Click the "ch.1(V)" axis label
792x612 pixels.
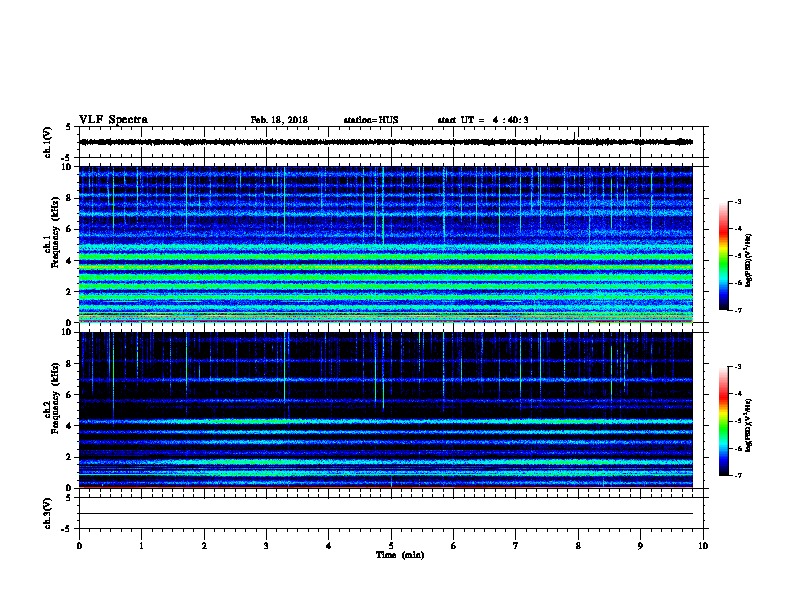(x=47, y=142)
